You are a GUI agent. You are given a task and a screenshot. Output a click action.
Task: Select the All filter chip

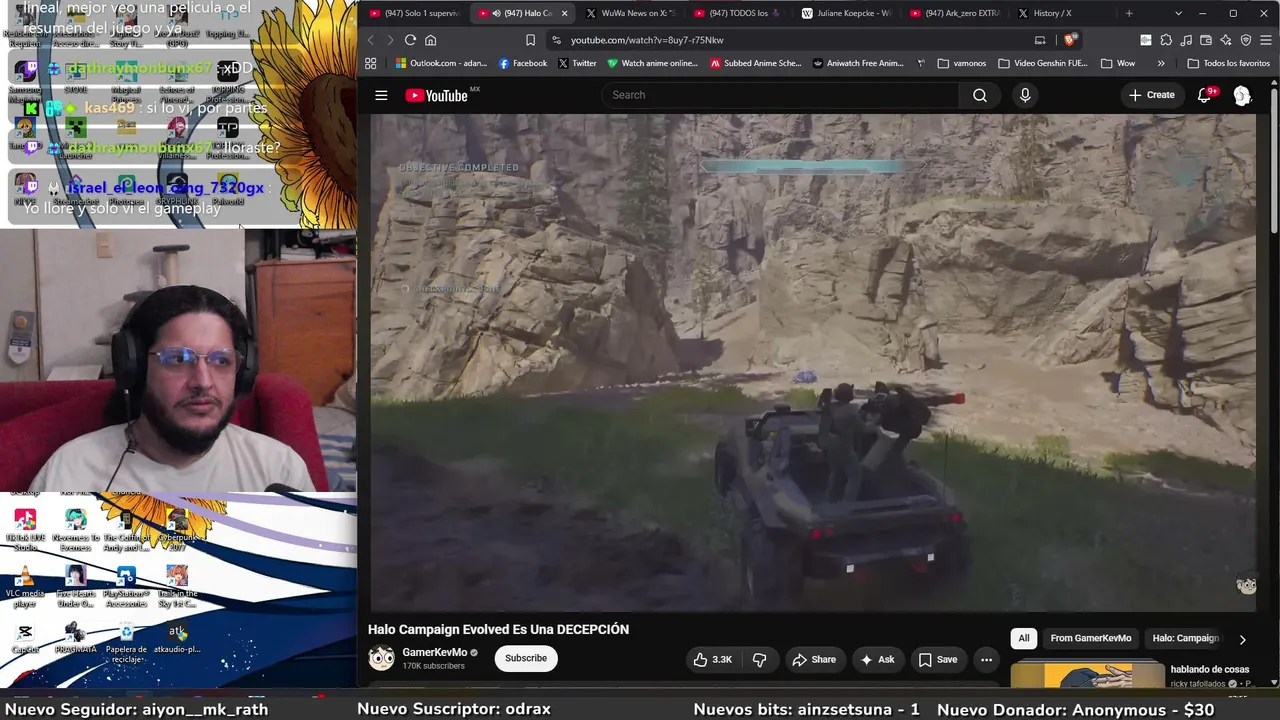(x=1023, y=638)
